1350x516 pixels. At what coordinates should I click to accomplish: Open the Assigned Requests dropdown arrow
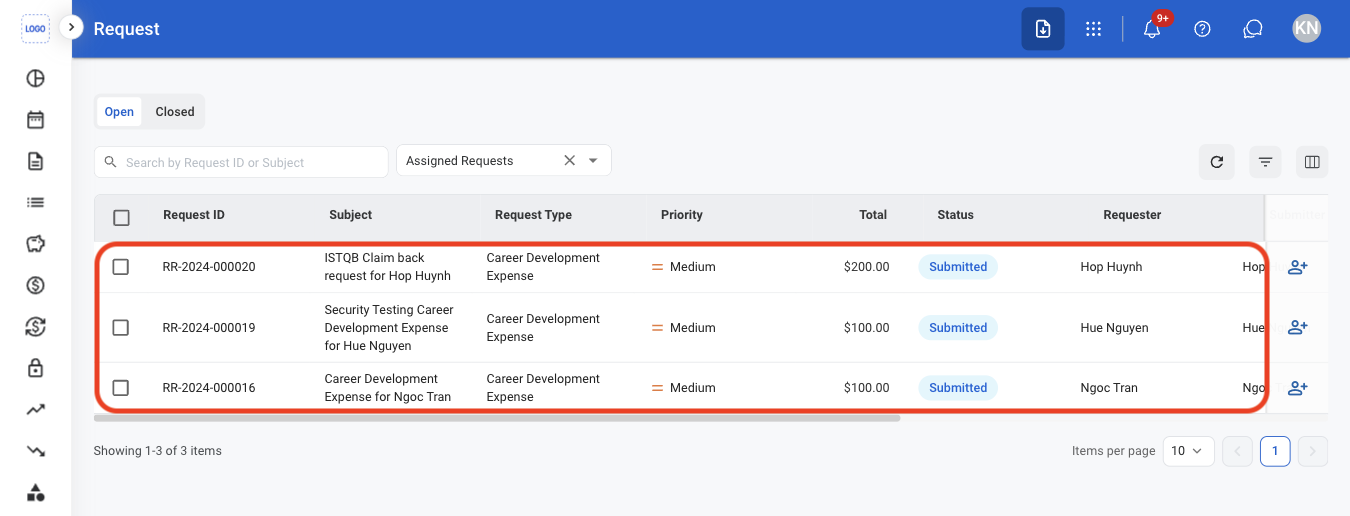click(x=593, y=160)
